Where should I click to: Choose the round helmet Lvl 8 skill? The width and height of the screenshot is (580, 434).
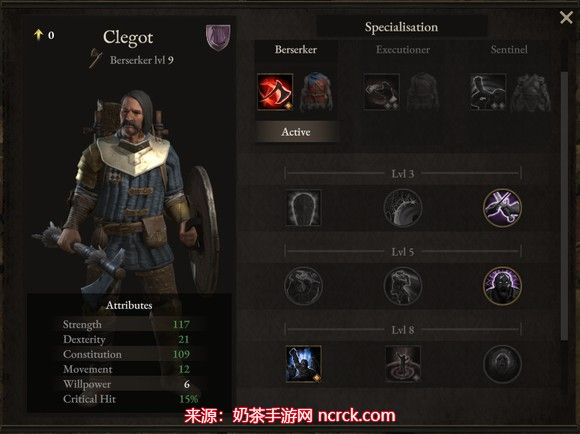click(502, 364)
